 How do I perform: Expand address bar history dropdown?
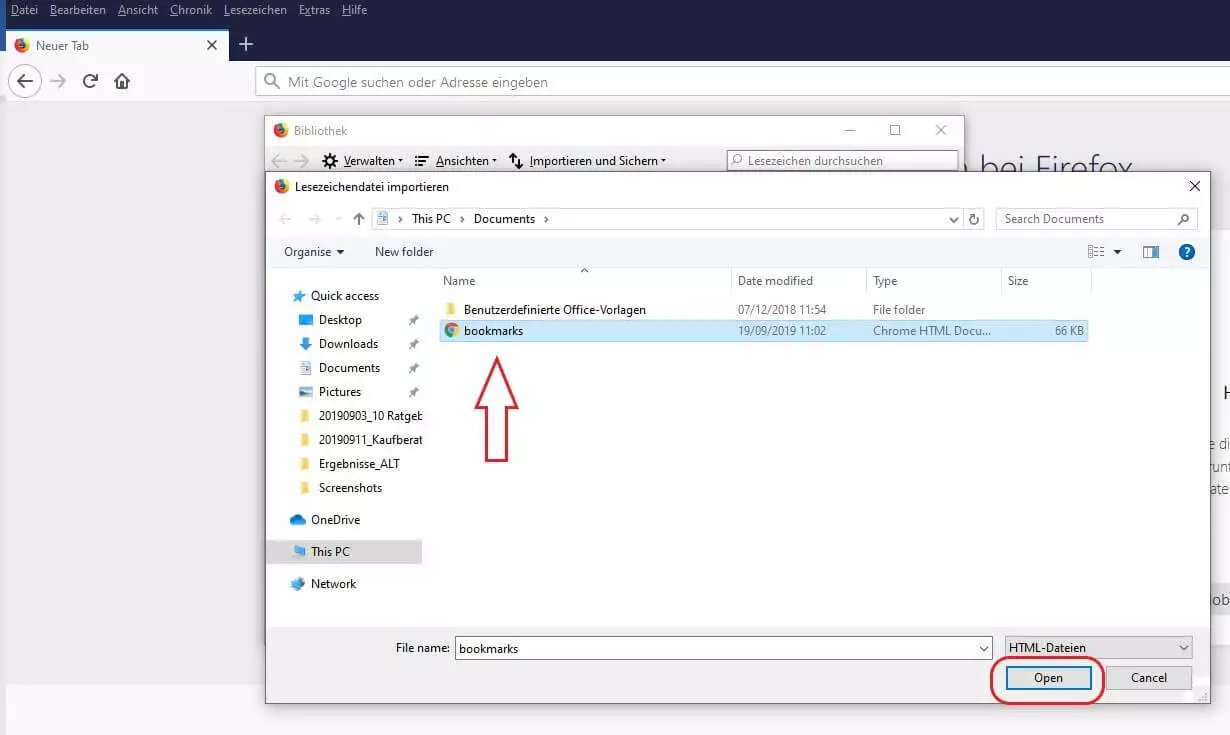tap(953, 219)
